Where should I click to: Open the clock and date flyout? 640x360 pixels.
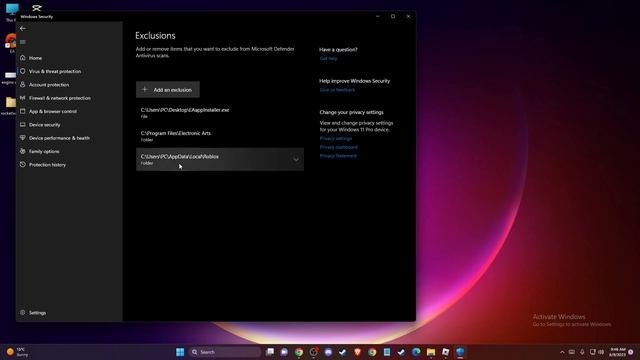coord(618,352)
